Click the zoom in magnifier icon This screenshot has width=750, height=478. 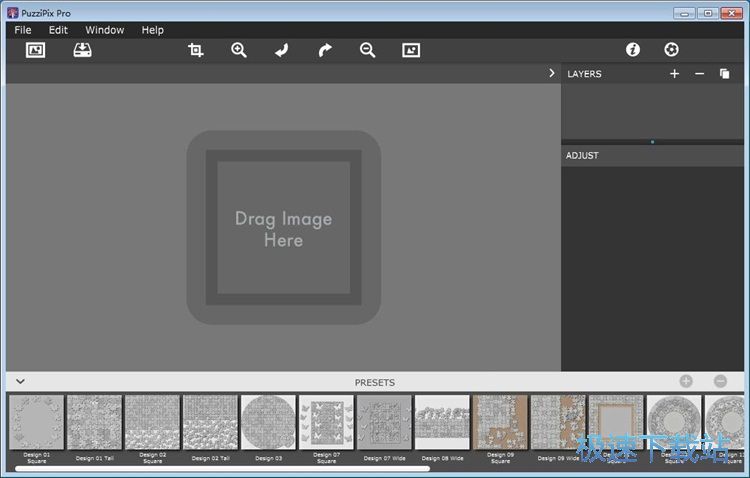(239, 50)
